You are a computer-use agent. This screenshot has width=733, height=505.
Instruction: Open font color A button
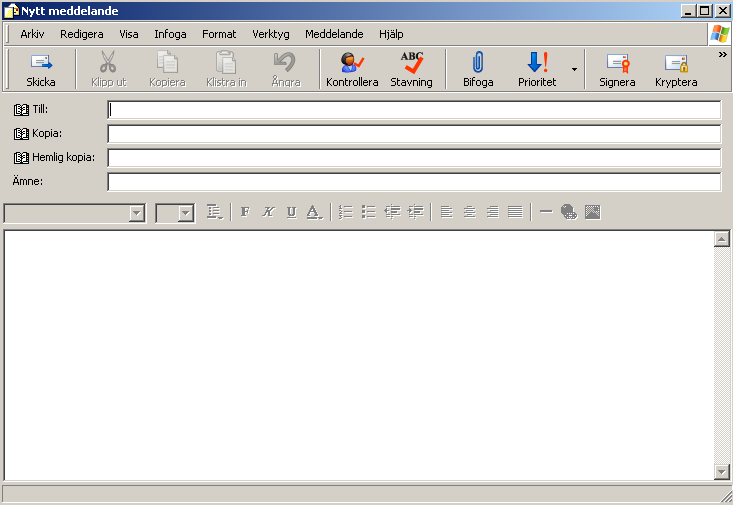tap(314, 212)
